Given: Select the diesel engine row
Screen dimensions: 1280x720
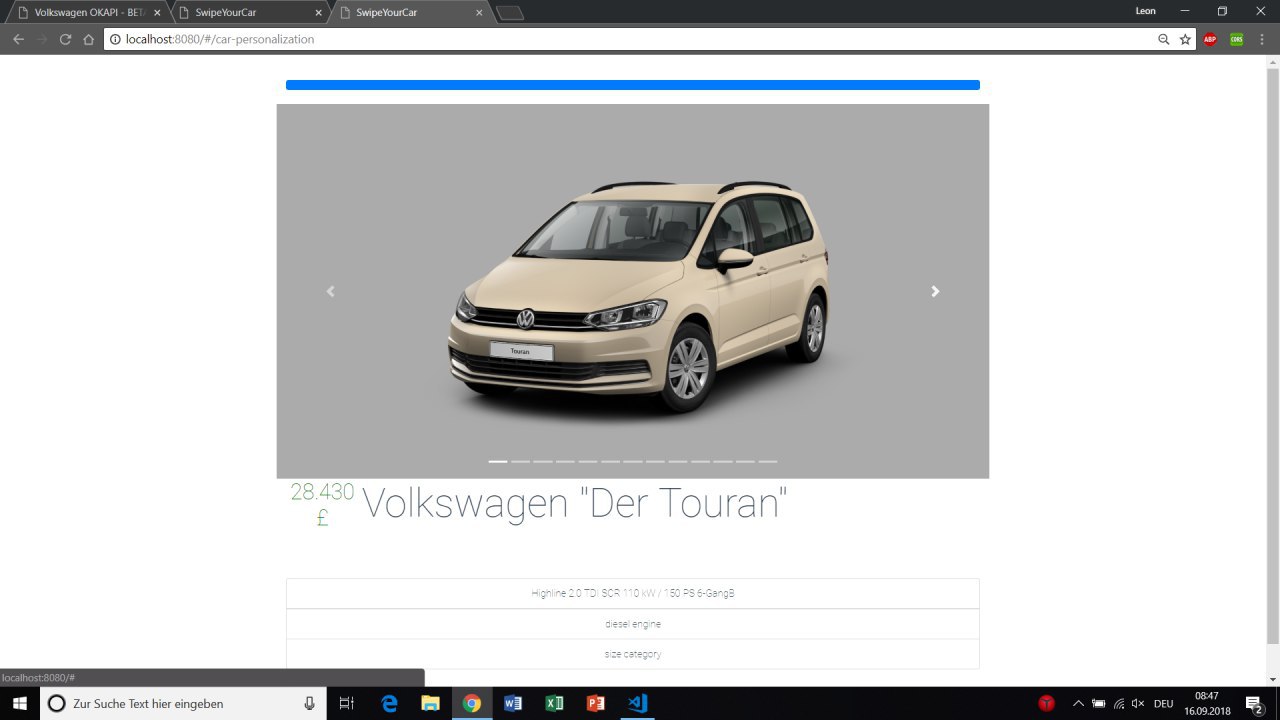Looking at the screenshot, I should click(633, 624).
